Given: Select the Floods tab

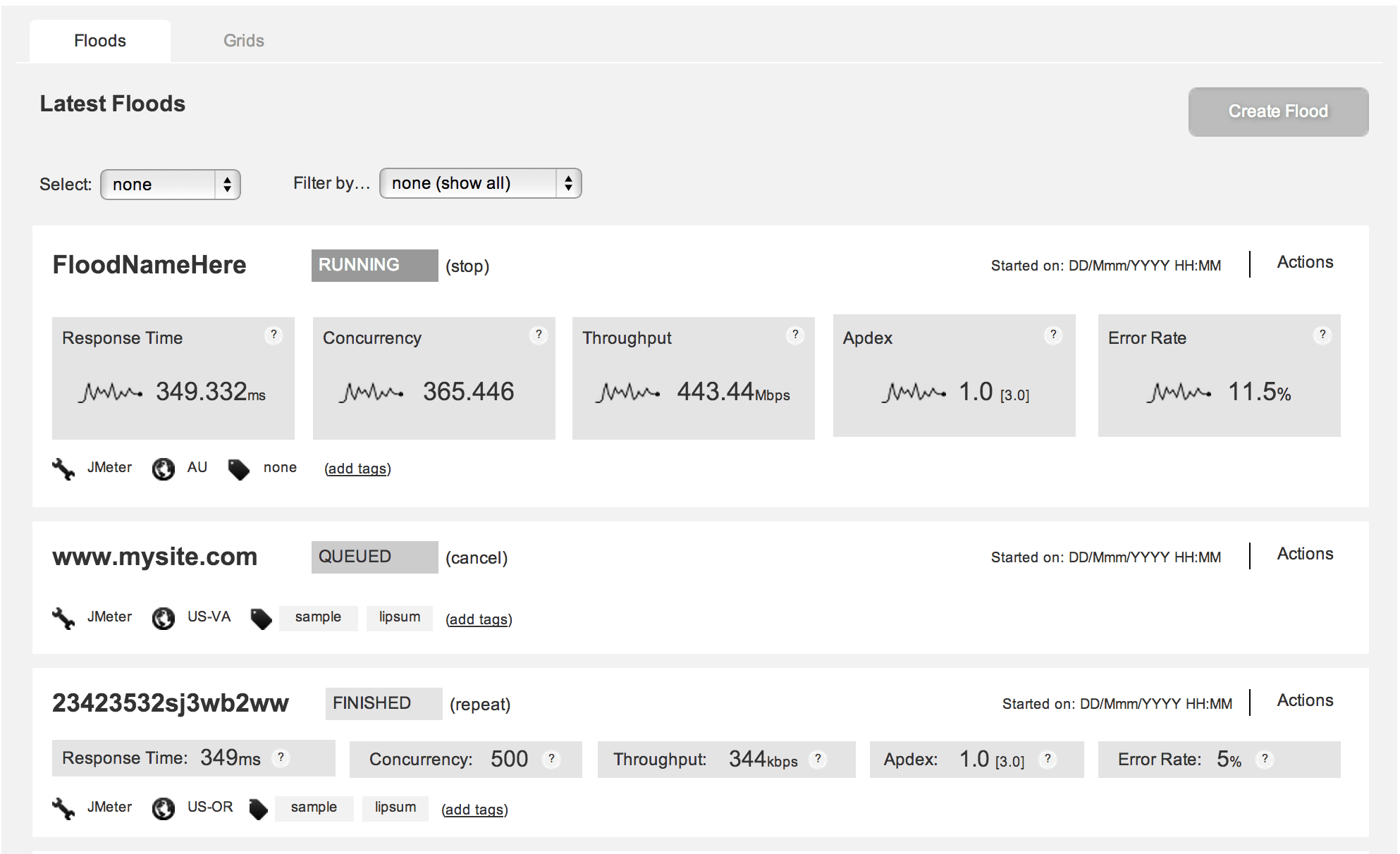Looking at the screenshot, I should pyautogui.click(x=100, y=41).
